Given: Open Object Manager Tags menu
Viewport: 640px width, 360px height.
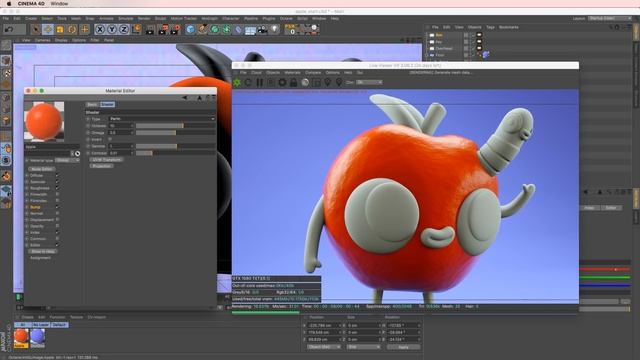Looking at the screenshot, I should point(490,27).
